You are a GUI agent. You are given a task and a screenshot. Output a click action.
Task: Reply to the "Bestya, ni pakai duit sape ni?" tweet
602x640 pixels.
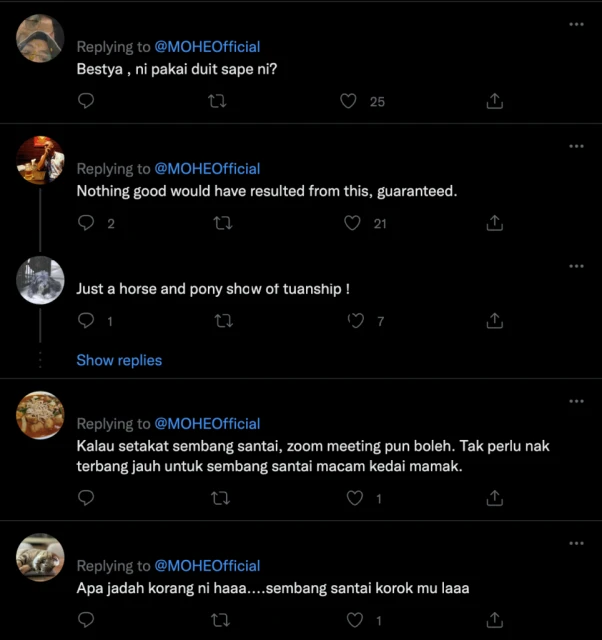click(86, 101)
